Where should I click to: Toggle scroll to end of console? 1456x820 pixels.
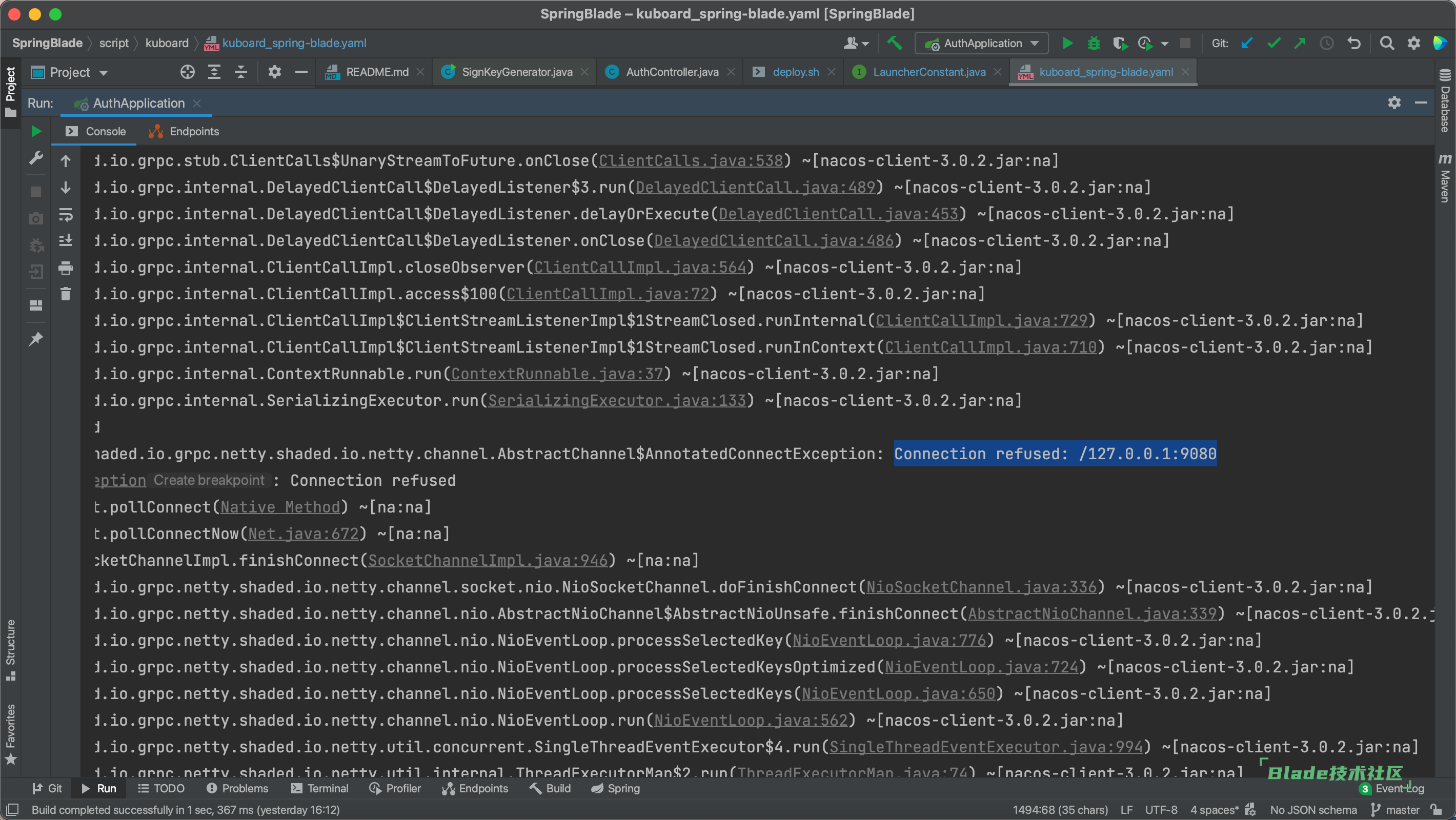pyautogui.click(x=66, y=241)
